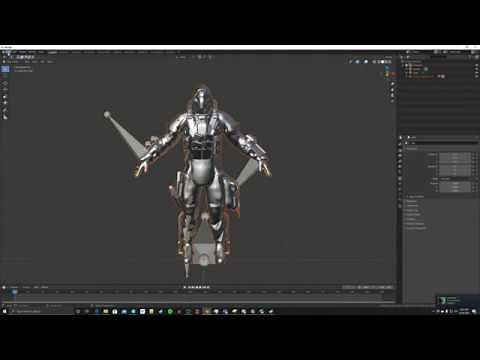Open the Object menu in viewport header
The image size is (480, 360).
coord(50,62)
